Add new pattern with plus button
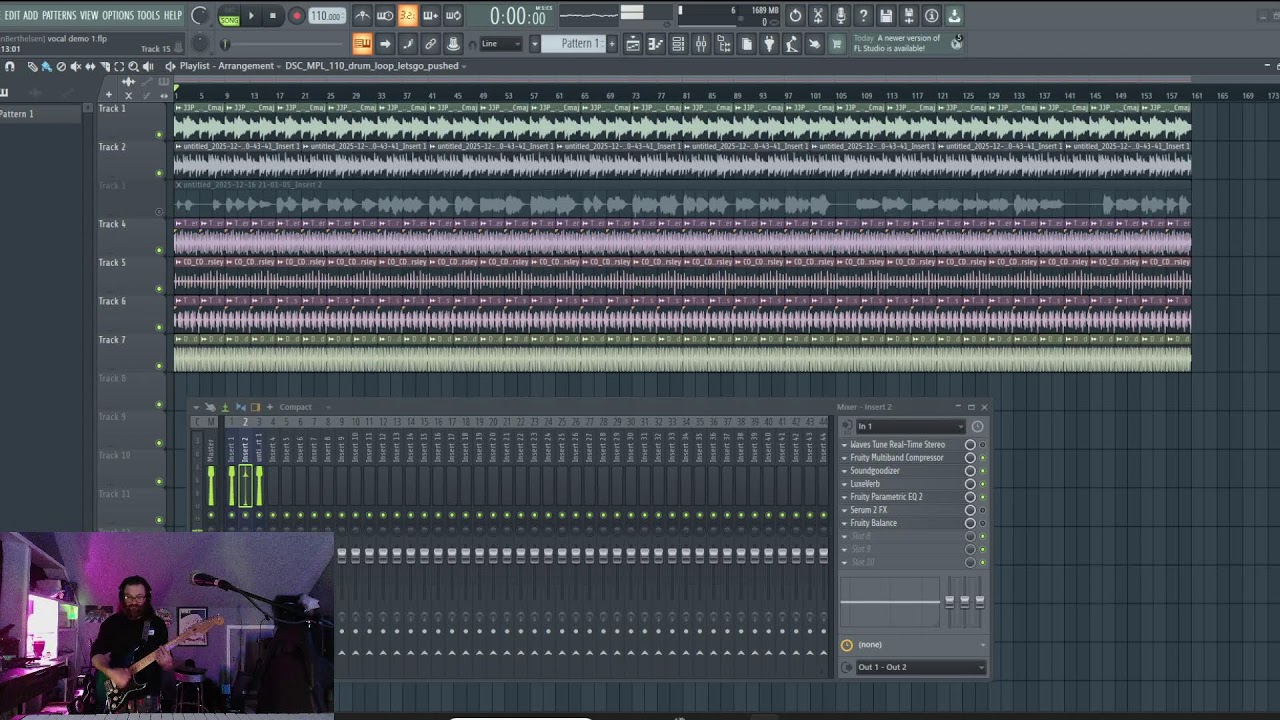Viewport: 1280px width, 720px height. [x=611, y=43]
